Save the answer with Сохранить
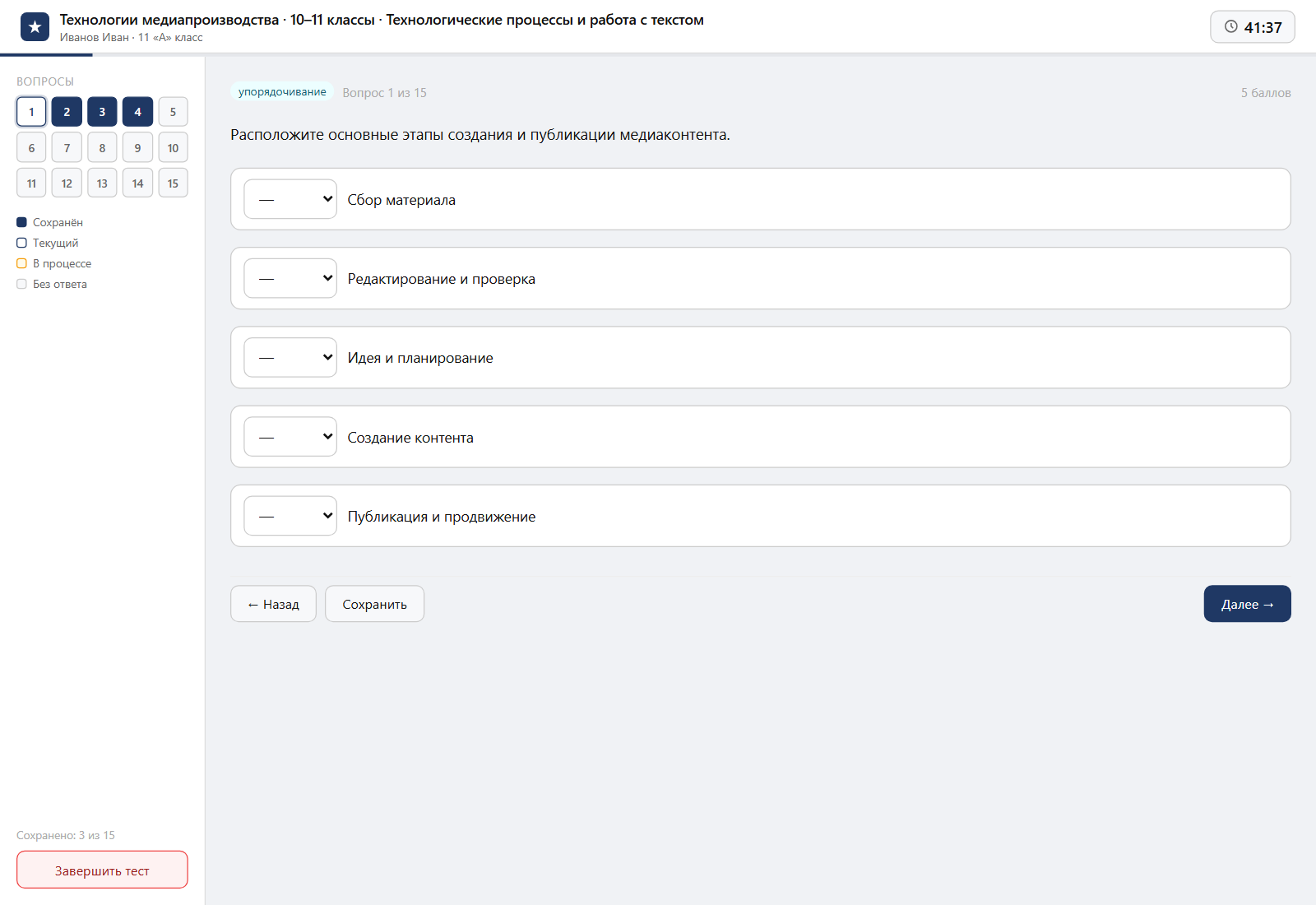 (x=374, y=604)
